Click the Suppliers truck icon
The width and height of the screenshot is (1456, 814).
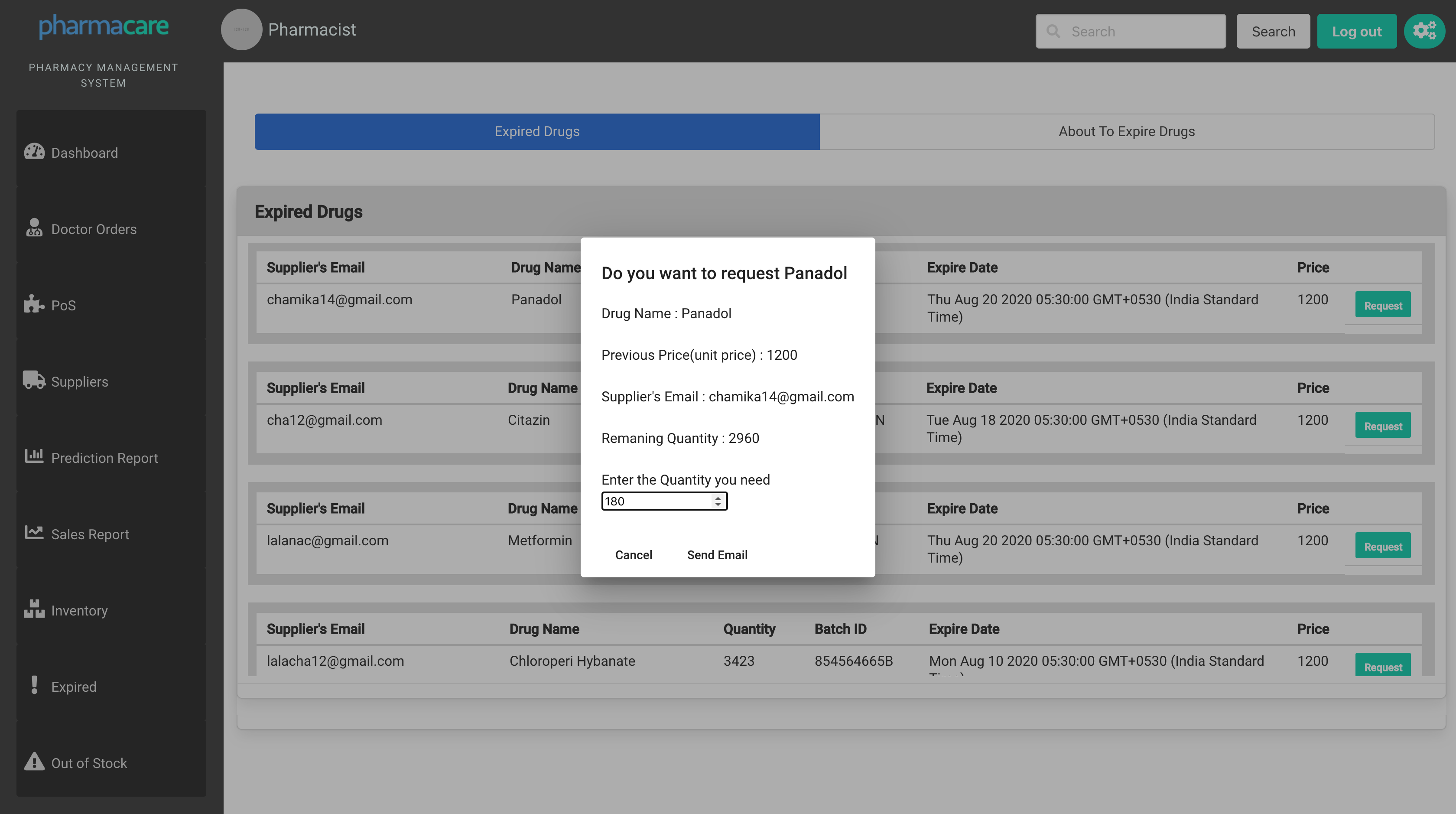[x=34, y=380]
